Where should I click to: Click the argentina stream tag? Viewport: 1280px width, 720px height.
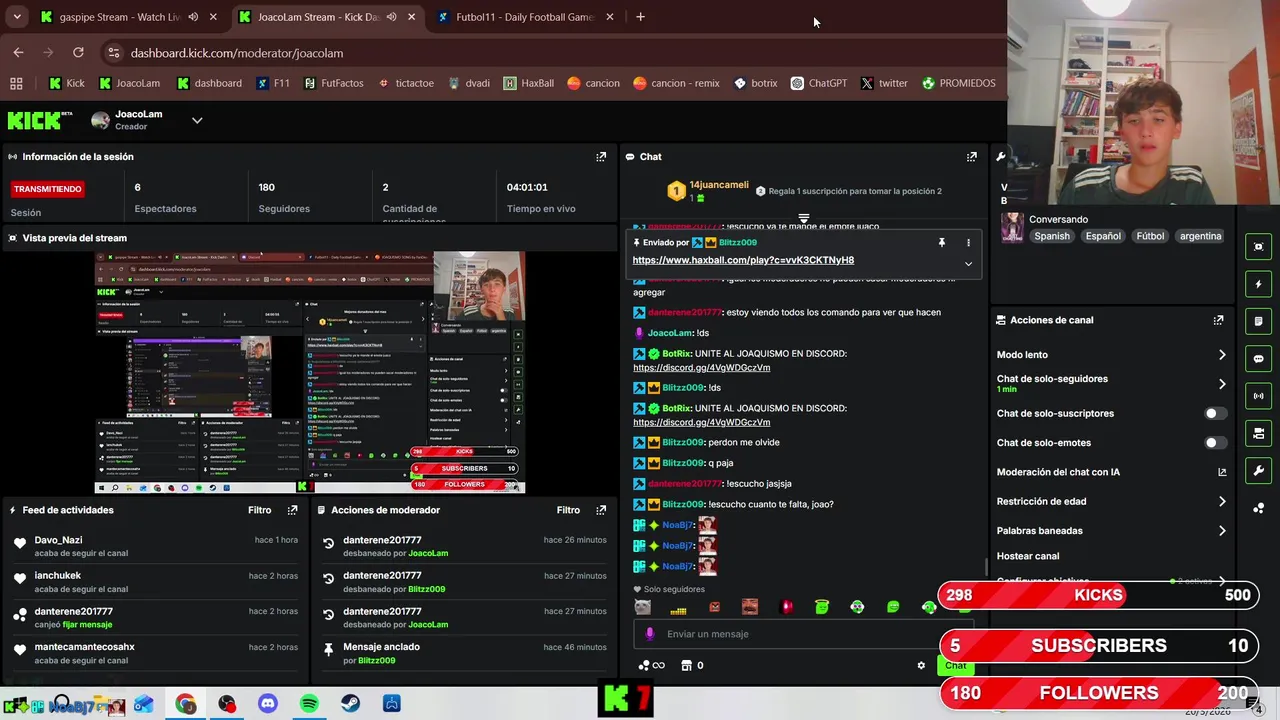(1200, 236)
